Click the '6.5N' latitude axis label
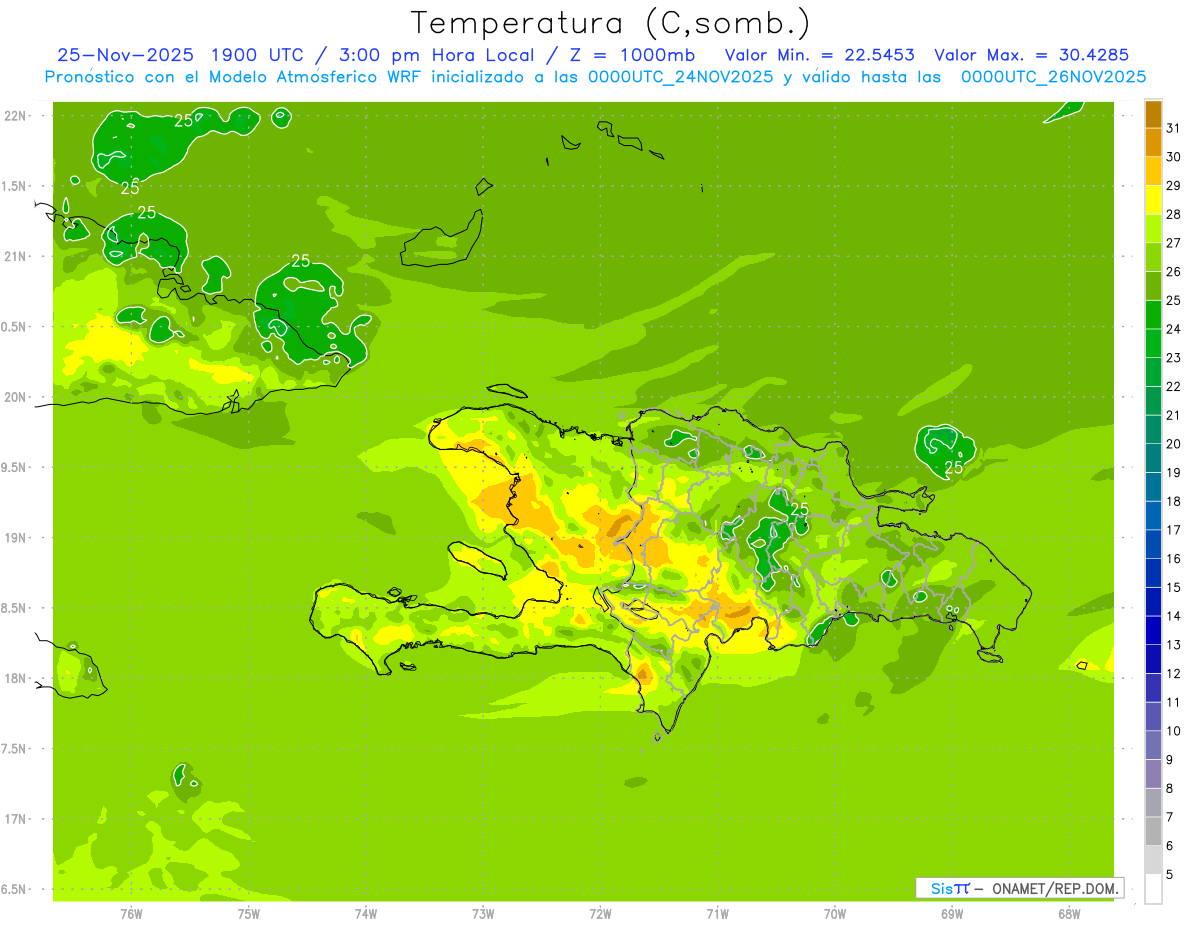This screenshot has height=927, width=1200. (14, 889)
